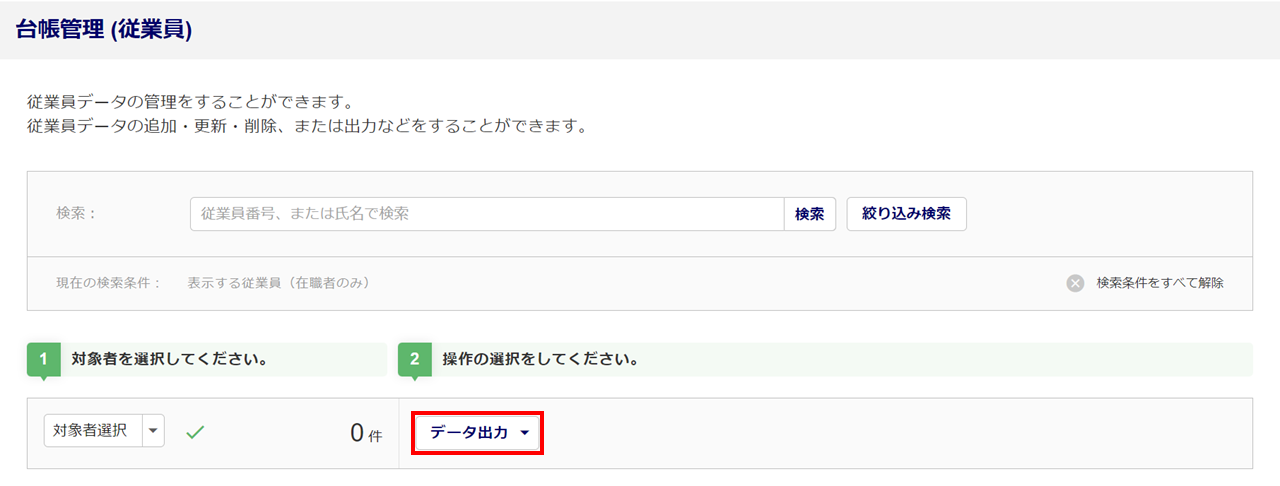Expand the 対象者選択 dropdown arrow

point(154,431)
